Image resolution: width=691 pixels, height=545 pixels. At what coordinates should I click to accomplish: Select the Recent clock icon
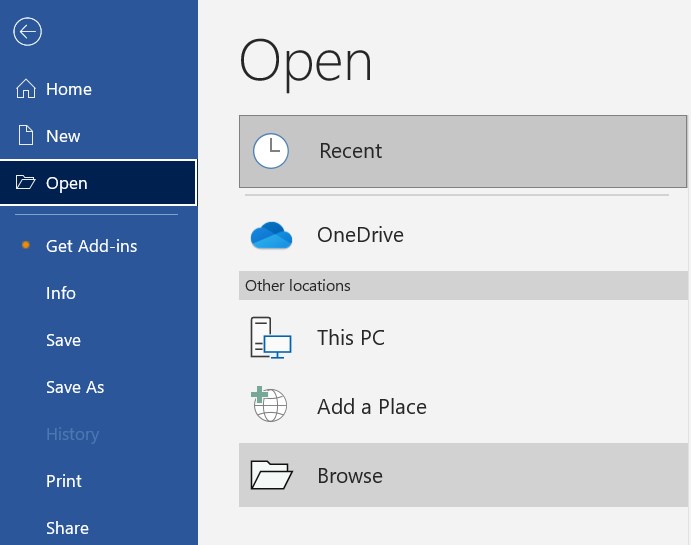(x=270, y=151)
